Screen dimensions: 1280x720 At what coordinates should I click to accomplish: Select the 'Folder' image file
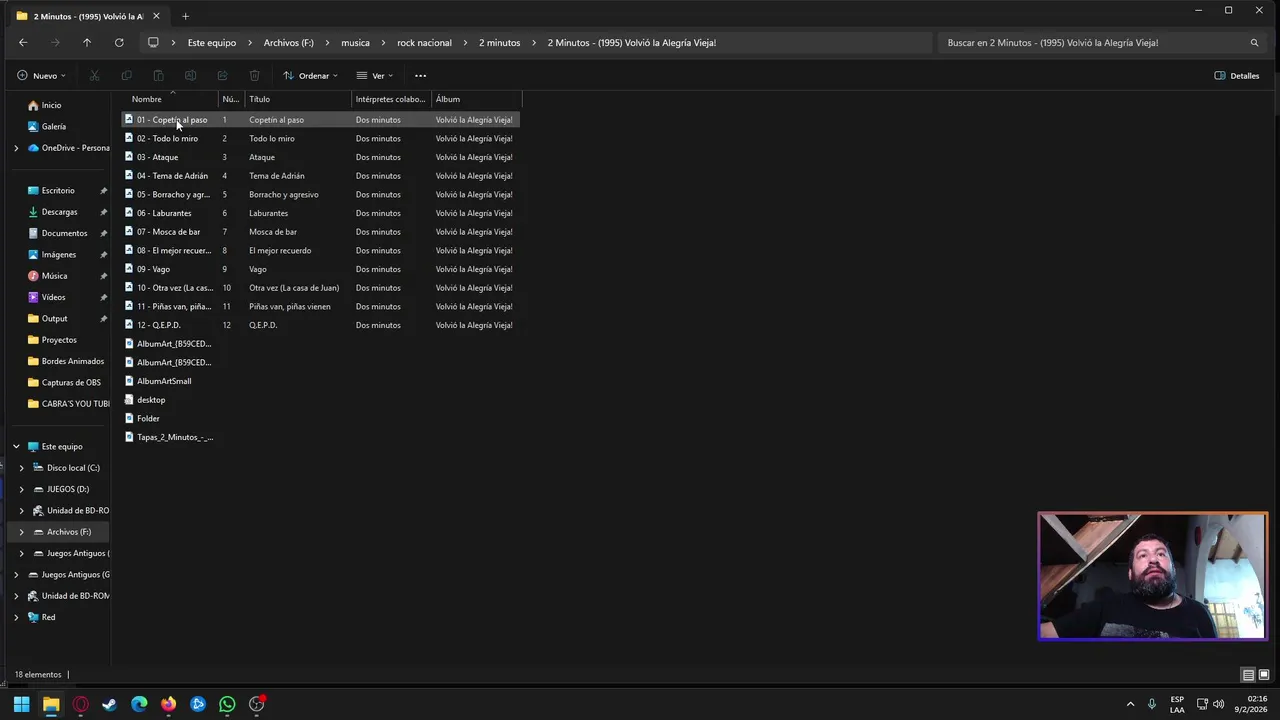[148, 418]
